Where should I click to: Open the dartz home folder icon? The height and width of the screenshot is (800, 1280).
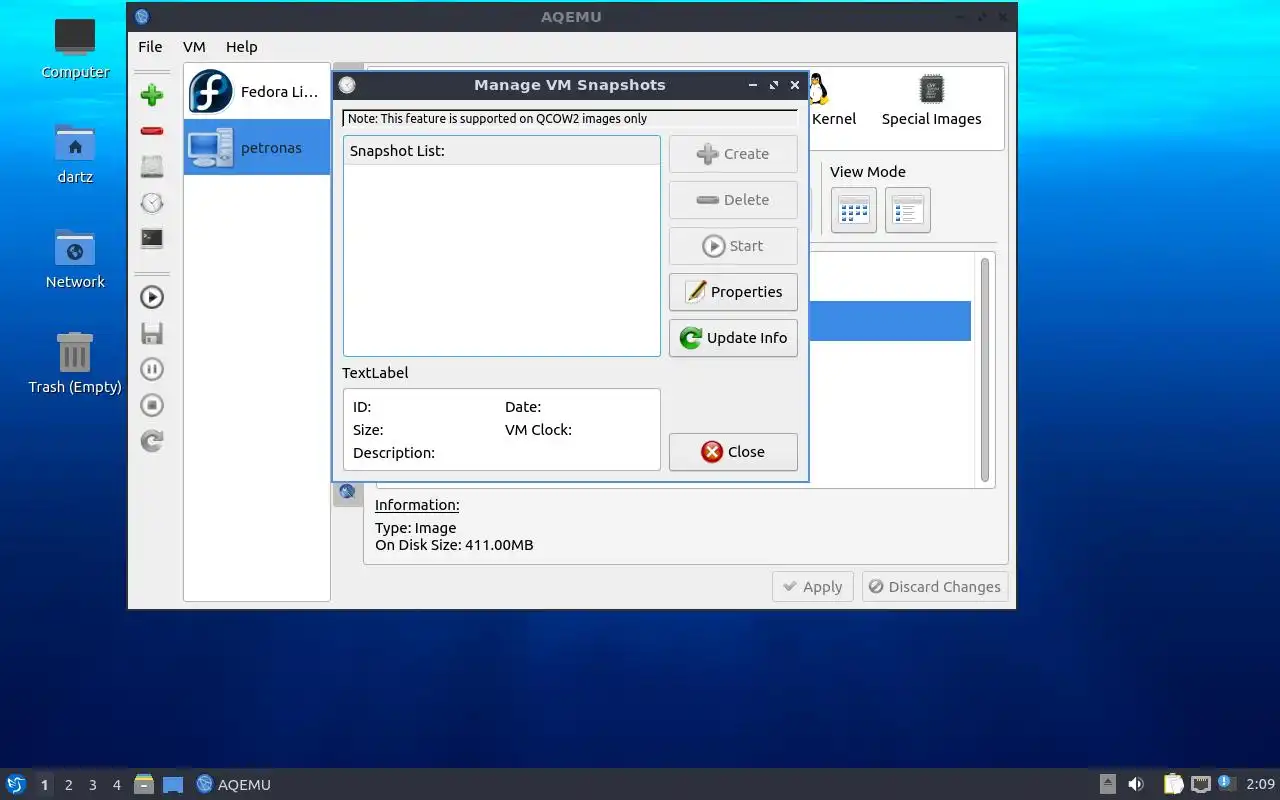point(75,155)
